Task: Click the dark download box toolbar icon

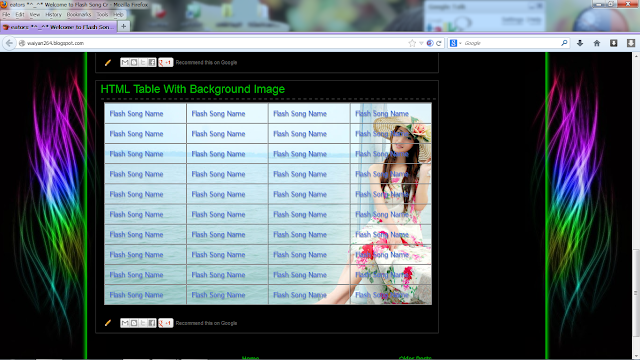Action: (613, 43)
